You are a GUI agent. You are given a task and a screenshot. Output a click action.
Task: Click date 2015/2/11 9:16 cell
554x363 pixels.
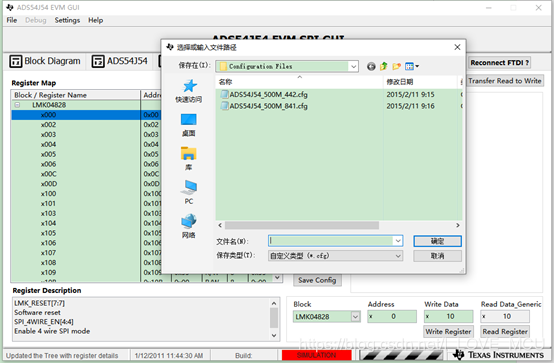point(411,106)
